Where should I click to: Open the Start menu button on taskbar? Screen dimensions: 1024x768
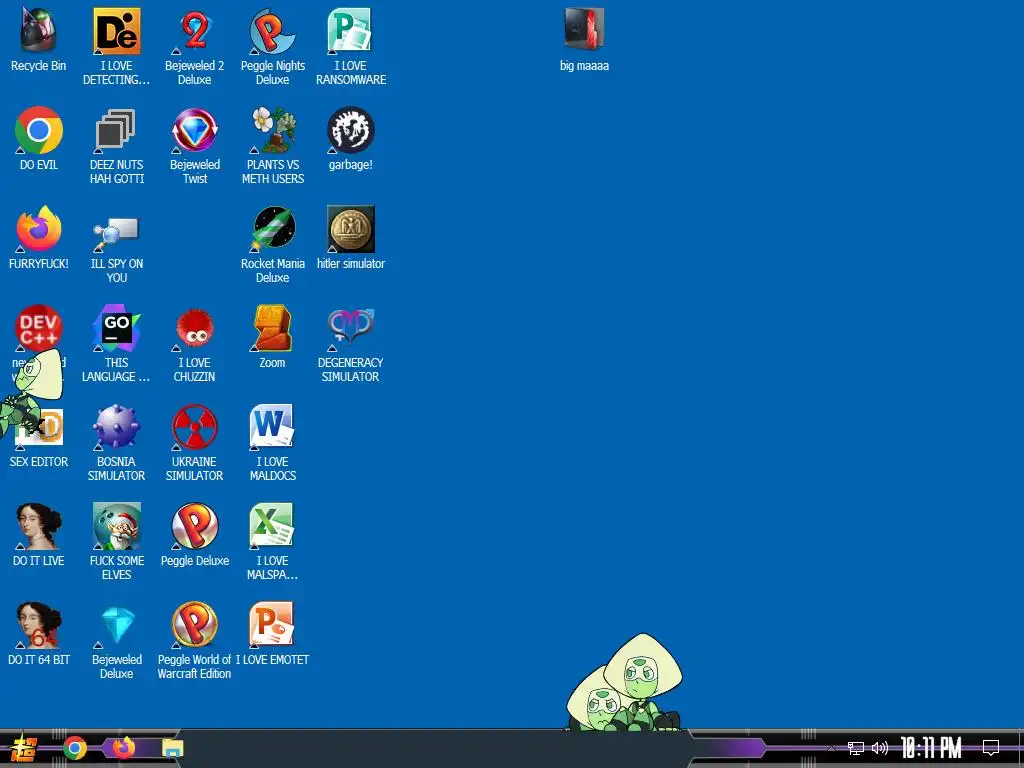tap(24, 748)
